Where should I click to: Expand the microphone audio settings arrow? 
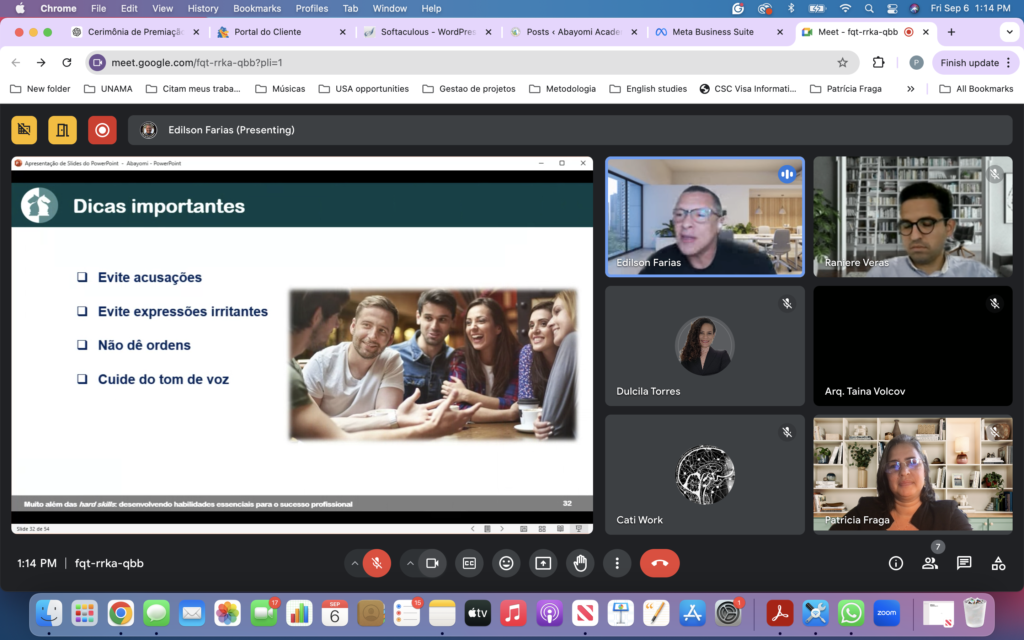point(354,563)
